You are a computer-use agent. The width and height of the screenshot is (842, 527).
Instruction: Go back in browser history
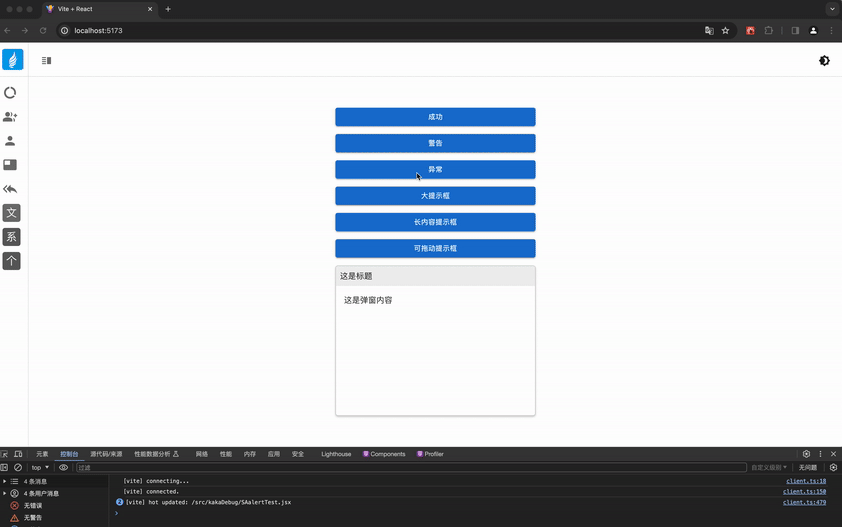pyautogui.click(x=8, y=31)
